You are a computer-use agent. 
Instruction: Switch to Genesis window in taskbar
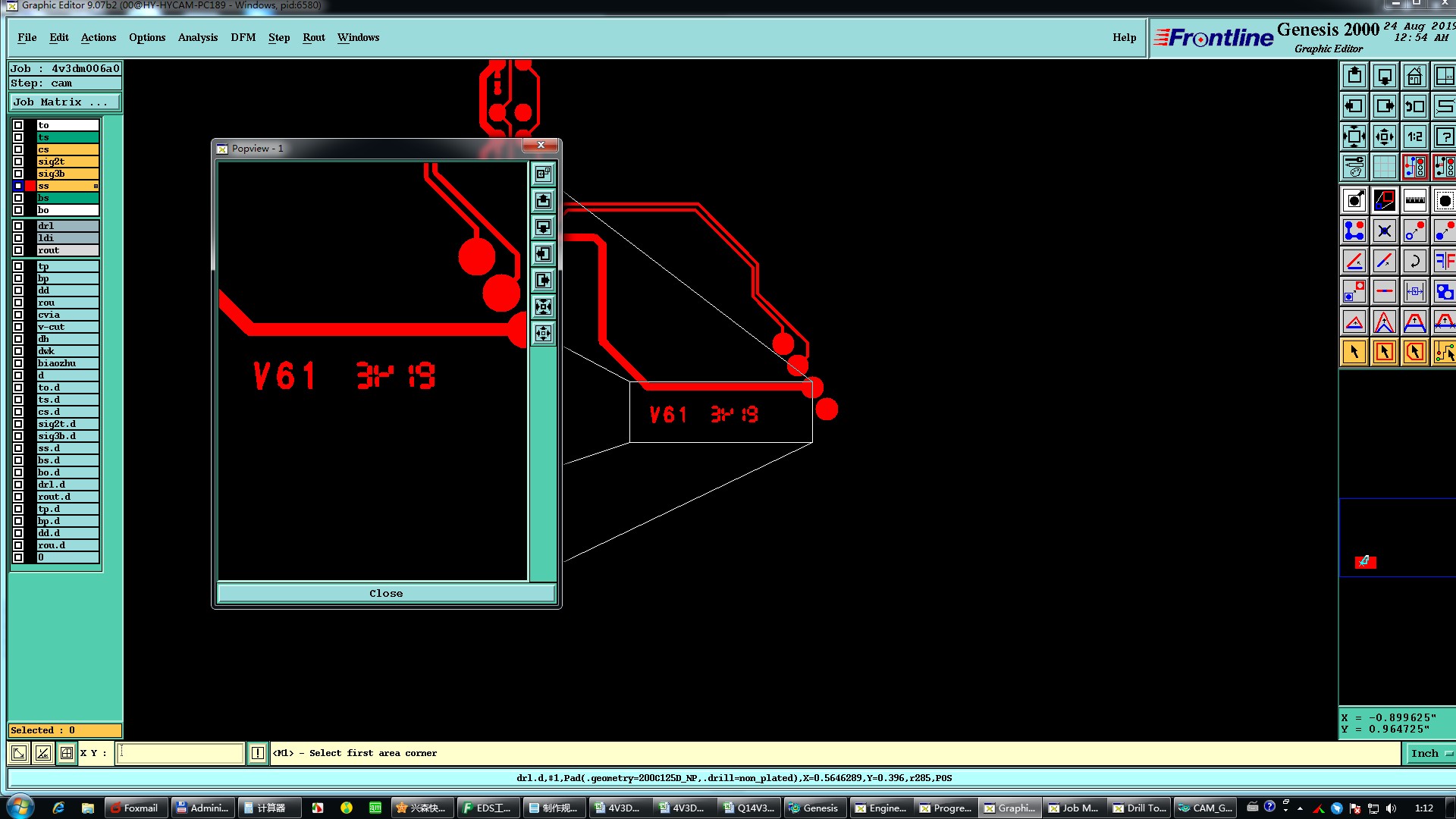[x=814, y=808]
